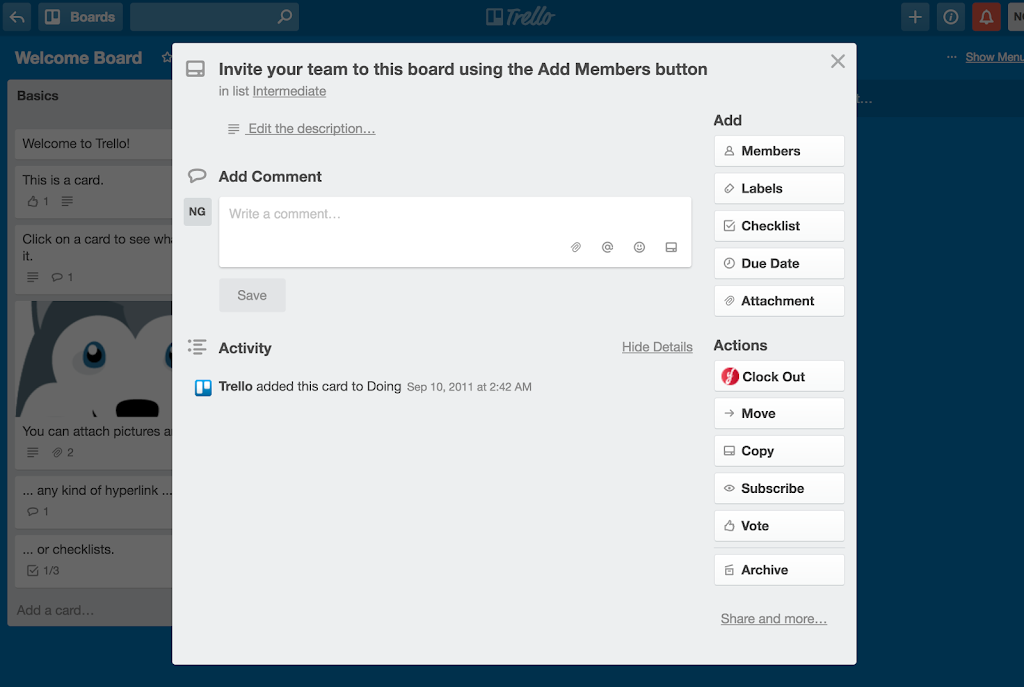The width and height of the screenshot is (1024, 687).
Task: Click the card icon beside the title
Action: [x=195, y=69]
